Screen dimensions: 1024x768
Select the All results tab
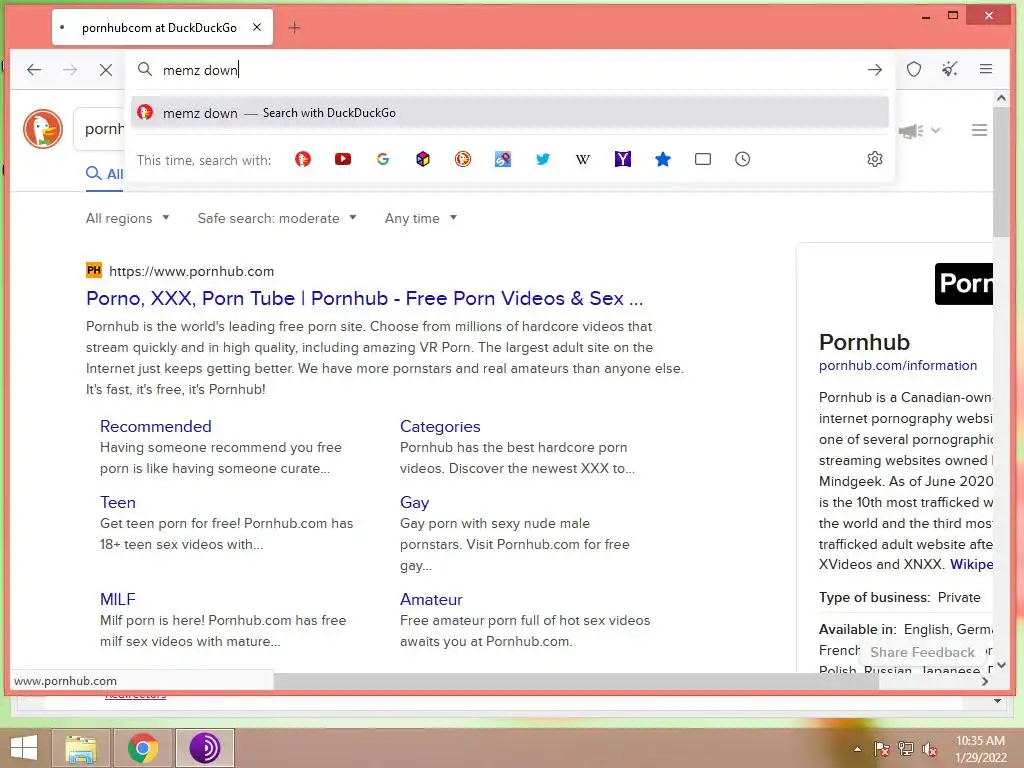point(104,174)
